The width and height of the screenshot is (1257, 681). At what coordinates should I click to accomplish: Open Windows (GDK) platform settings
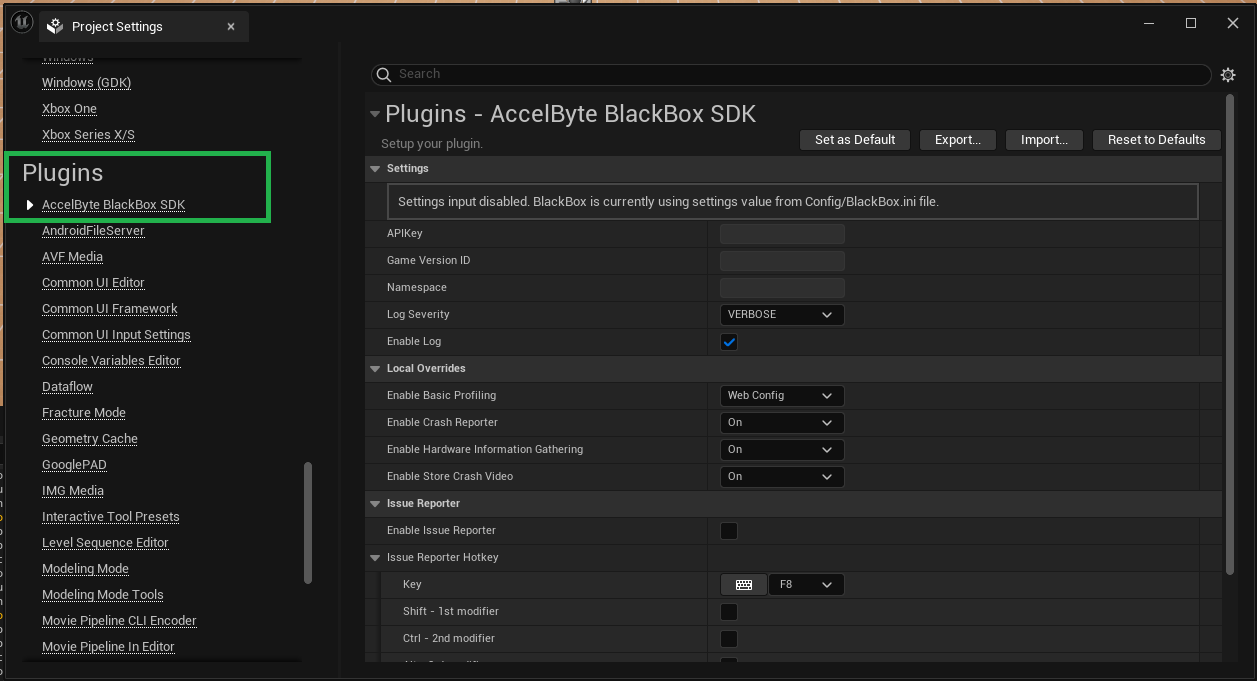point(86,83)
